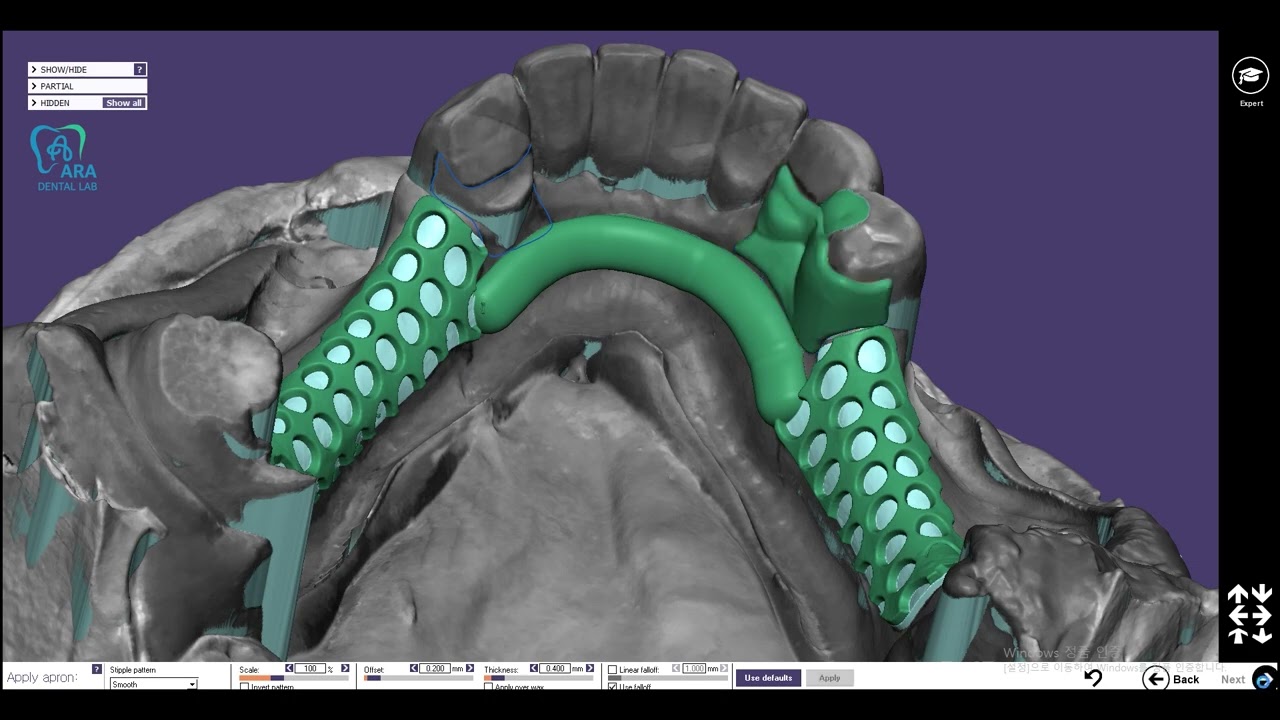Click the lower up-arrow view control
The width and height of the screenshot is (1280, 720).
point(1238,635)
